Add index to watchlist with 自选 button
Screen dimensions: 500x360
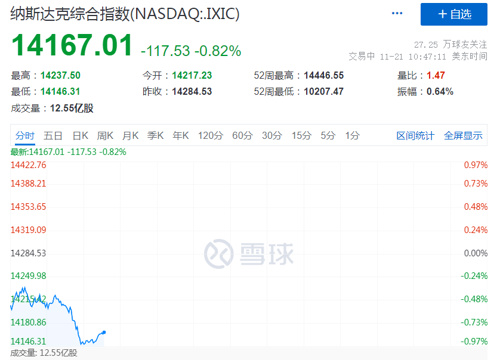point(454,14)
